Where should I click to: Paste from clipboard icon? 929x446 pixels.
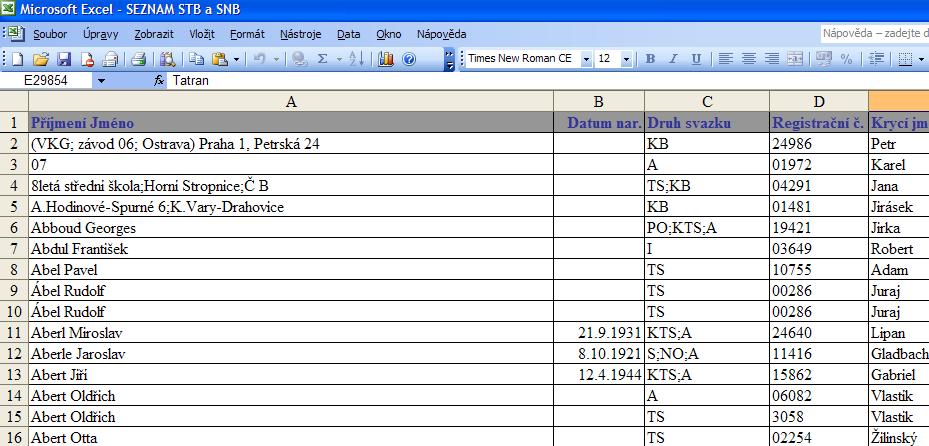coord(220,59)
